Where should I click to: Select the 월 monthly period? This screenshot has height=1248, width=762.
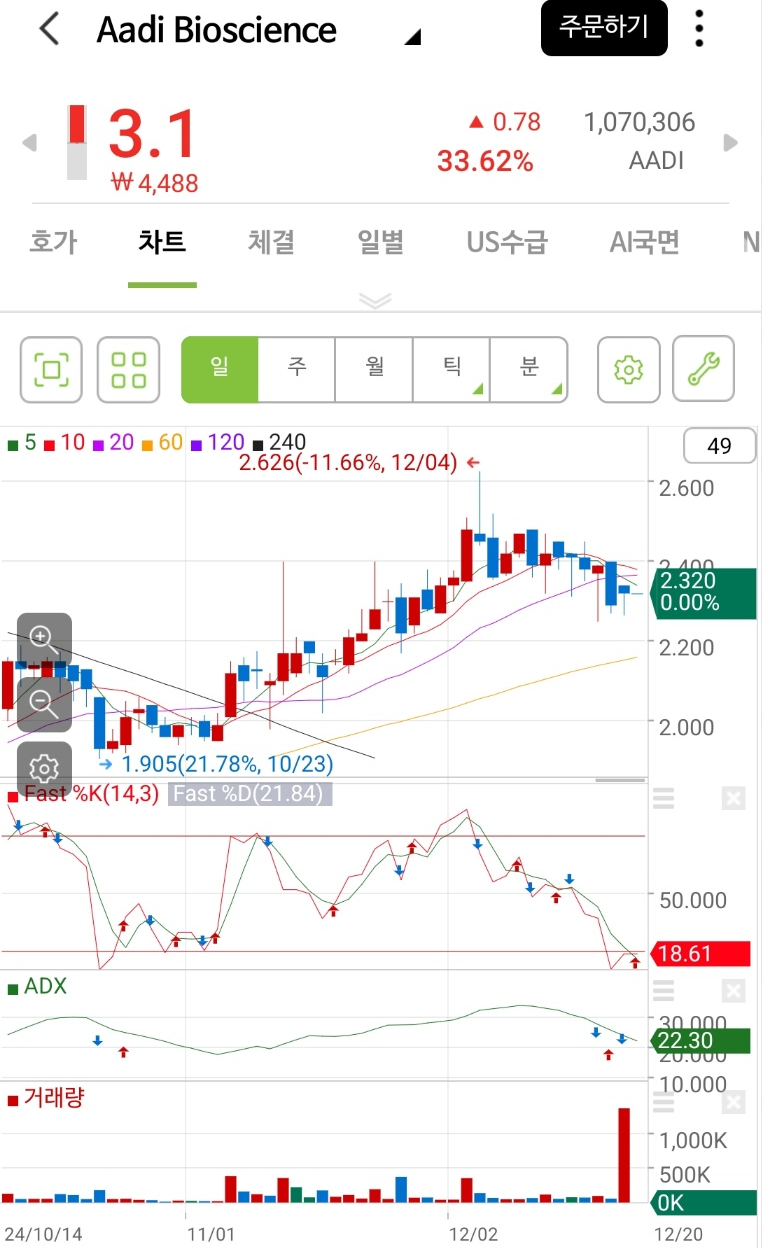coord(375,370)
